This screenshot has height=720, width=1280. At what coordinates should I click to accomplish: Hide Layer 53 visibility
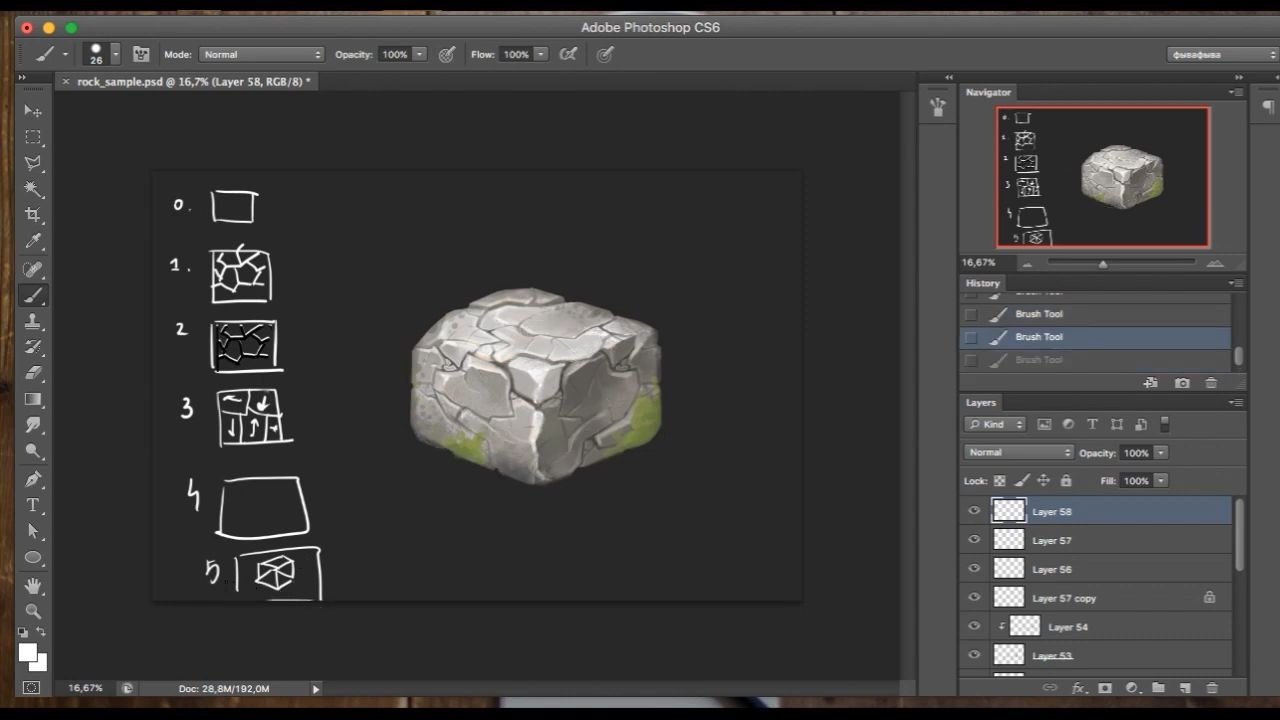point(974,655)
